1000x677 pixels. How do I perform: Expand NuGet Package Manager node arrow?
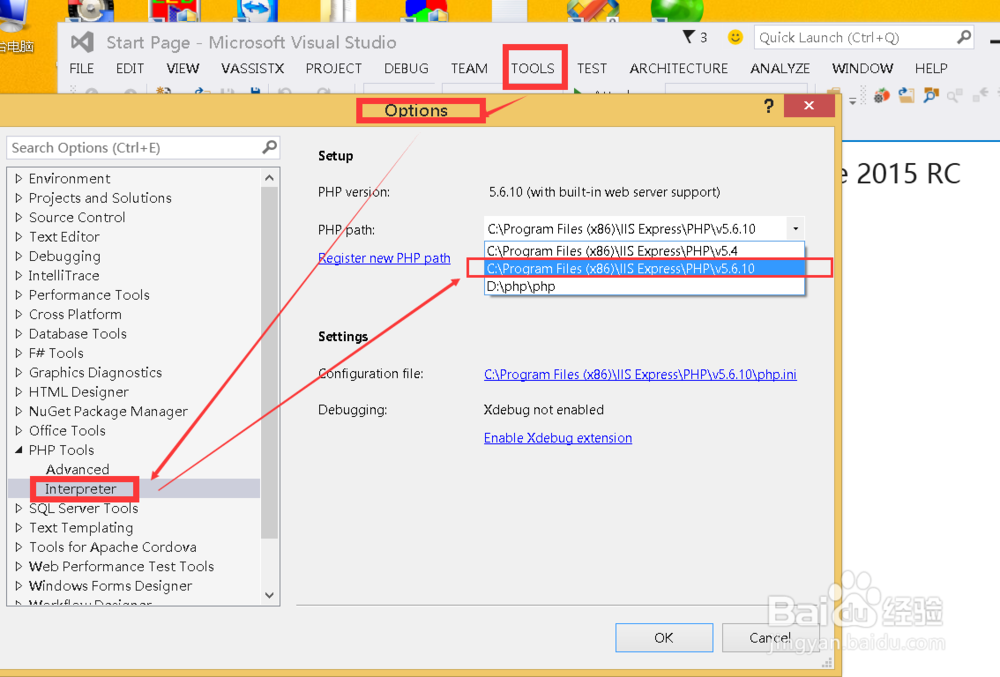pyautogui.click(x=18, y=411)
